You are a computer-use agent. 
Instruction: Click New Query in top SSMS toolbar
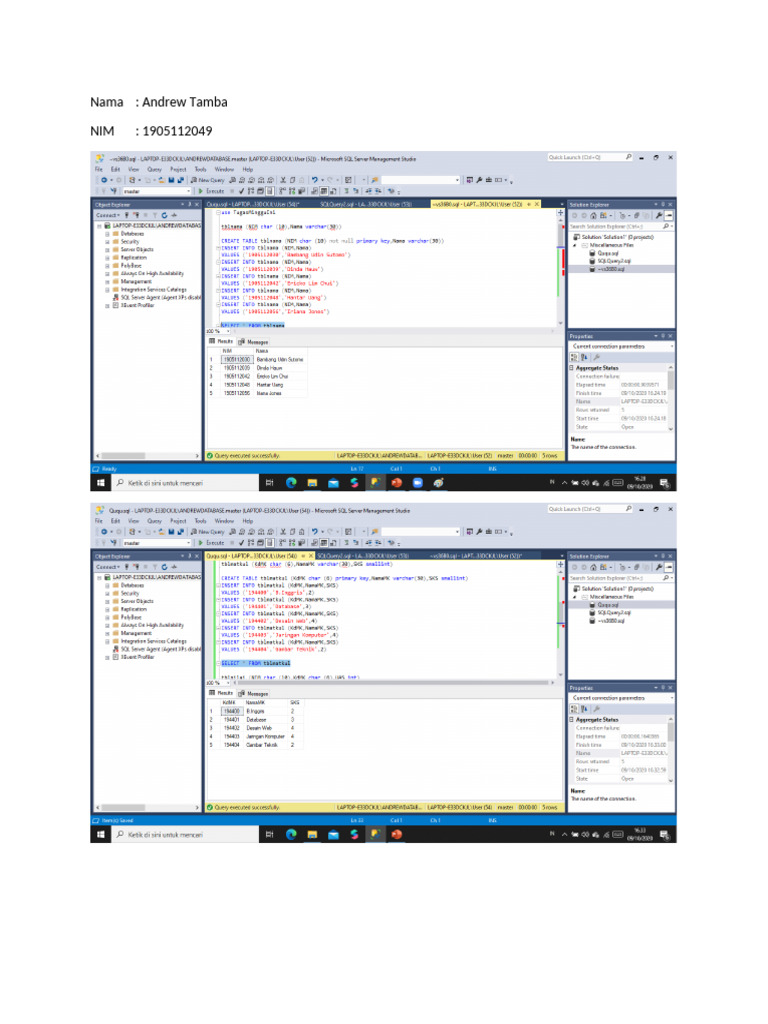click(x=207, y=180)
